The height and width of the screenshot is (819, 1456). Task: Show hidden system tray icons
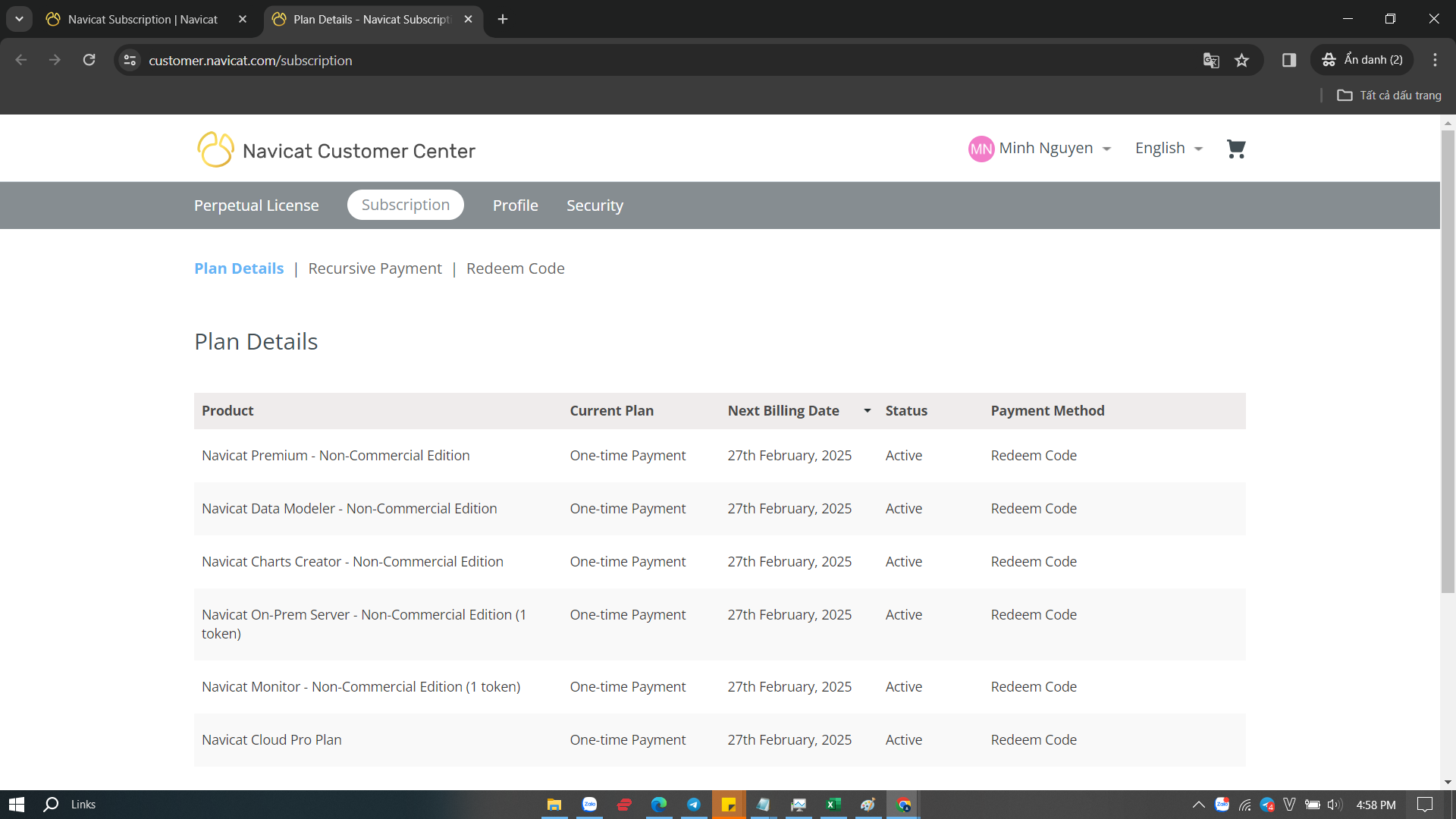pos(1198,805)
